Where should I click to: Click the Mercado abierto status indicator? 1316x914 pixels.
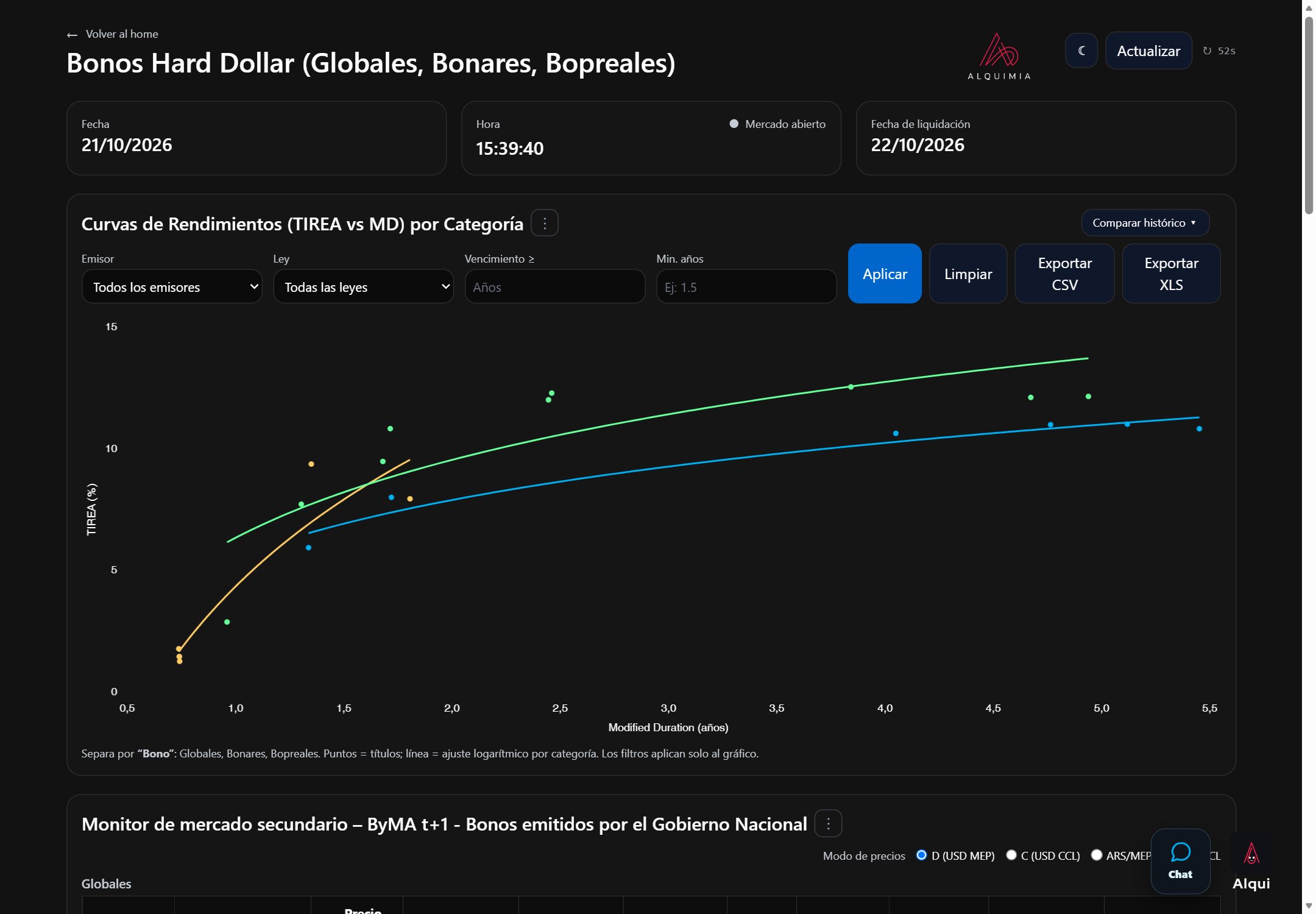777,124
